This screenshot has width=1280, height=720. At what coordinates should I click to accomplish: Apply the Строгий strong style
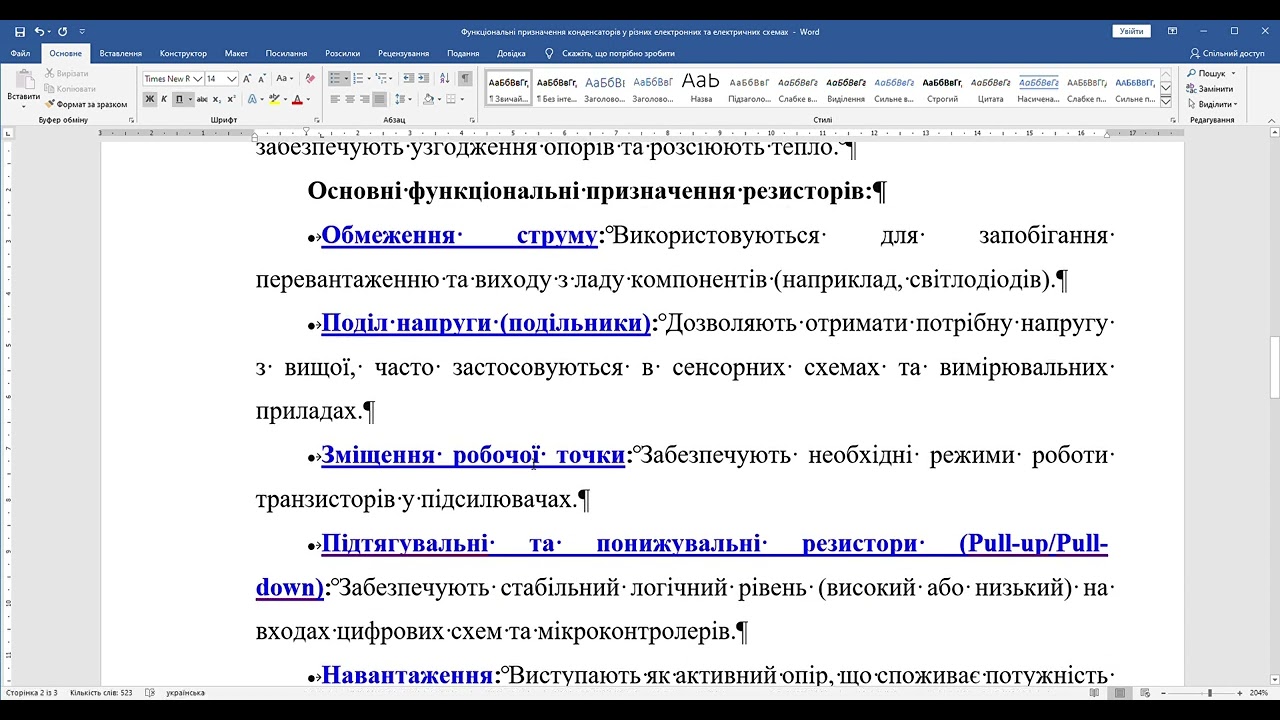[x=942, y=87]
